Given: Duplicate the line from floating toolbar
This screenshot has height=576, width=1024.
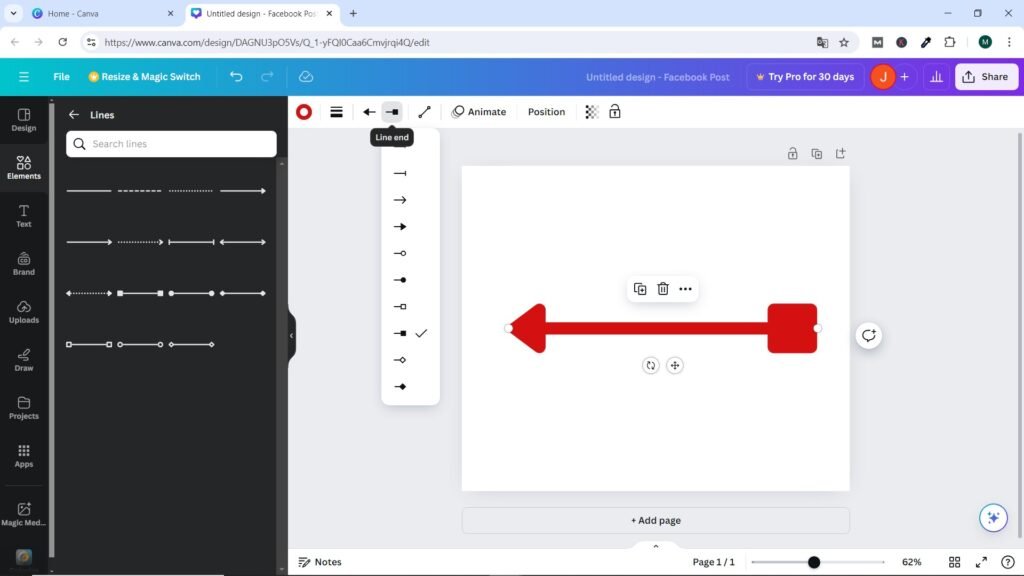Looking at the screenshot, I should coord(640,289).
